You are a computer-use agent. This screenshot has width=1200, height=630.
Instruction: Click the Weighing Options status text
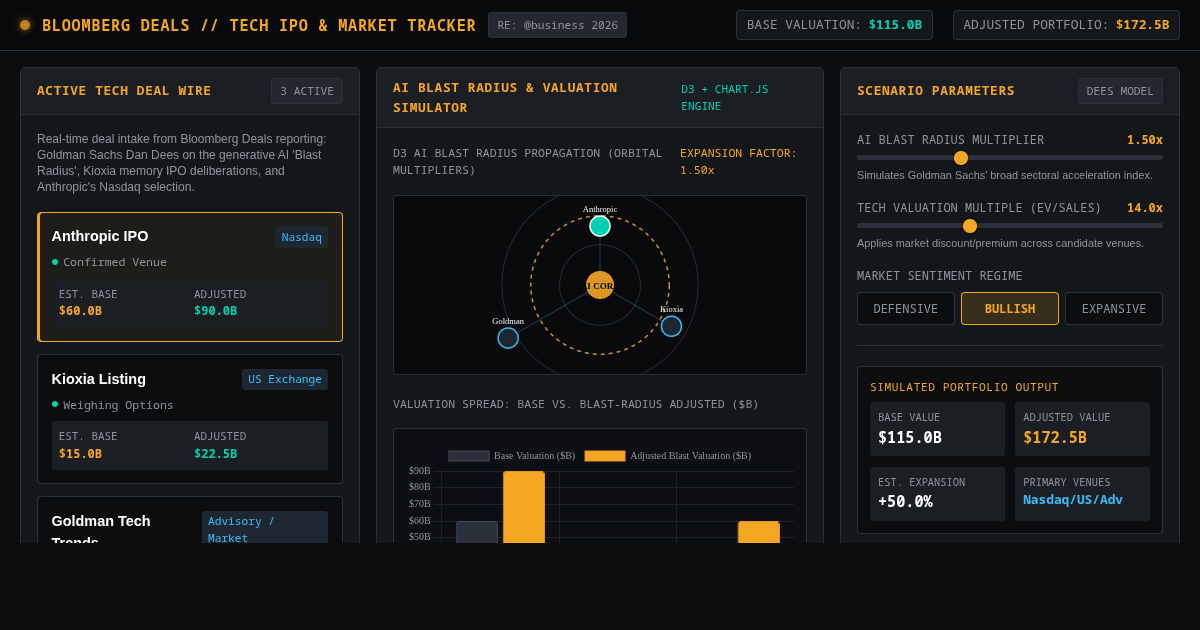click(118, 405)
